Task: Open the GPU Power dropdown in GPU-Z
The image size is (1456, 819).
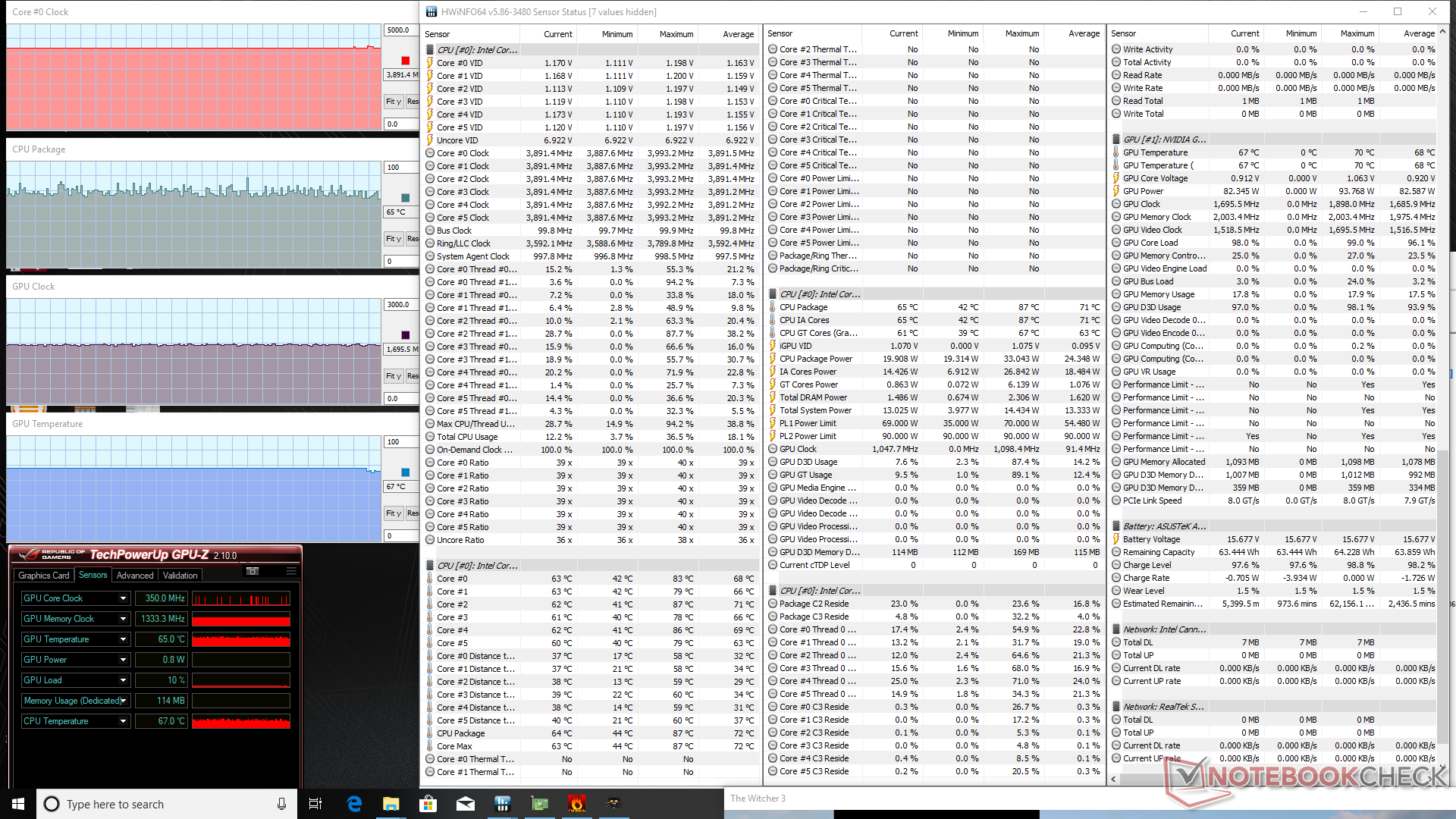Action: tap(123, 660)
